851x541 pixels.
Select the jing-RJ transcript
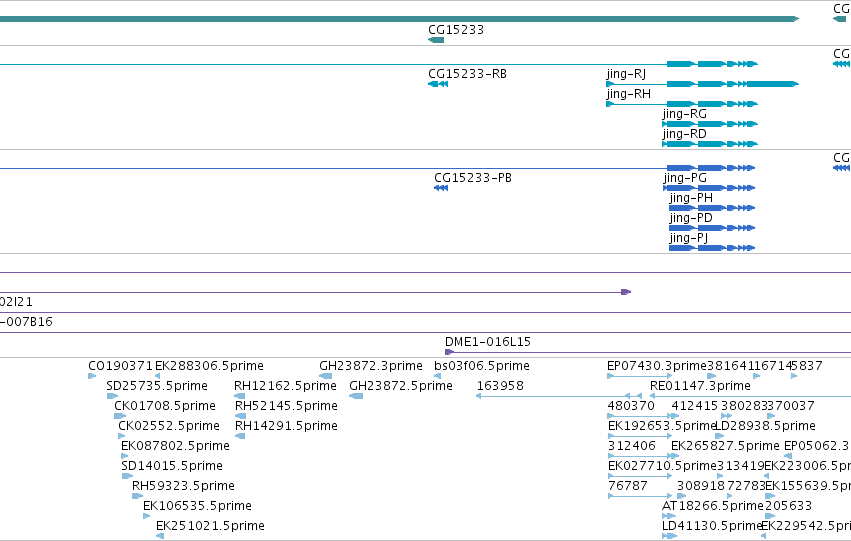coord(702,84)
